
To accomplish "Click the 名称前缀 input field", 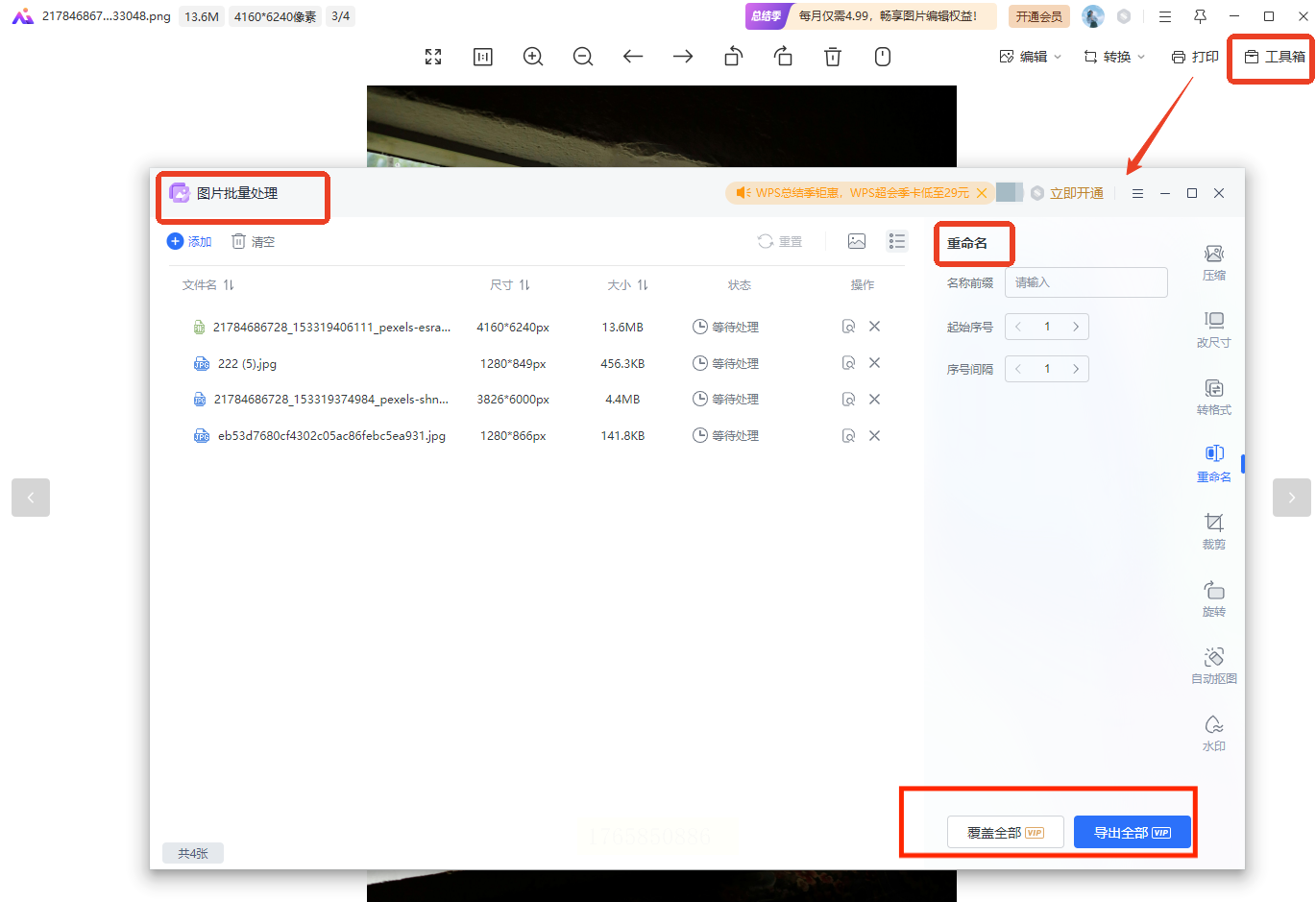I will (1086, 282).
